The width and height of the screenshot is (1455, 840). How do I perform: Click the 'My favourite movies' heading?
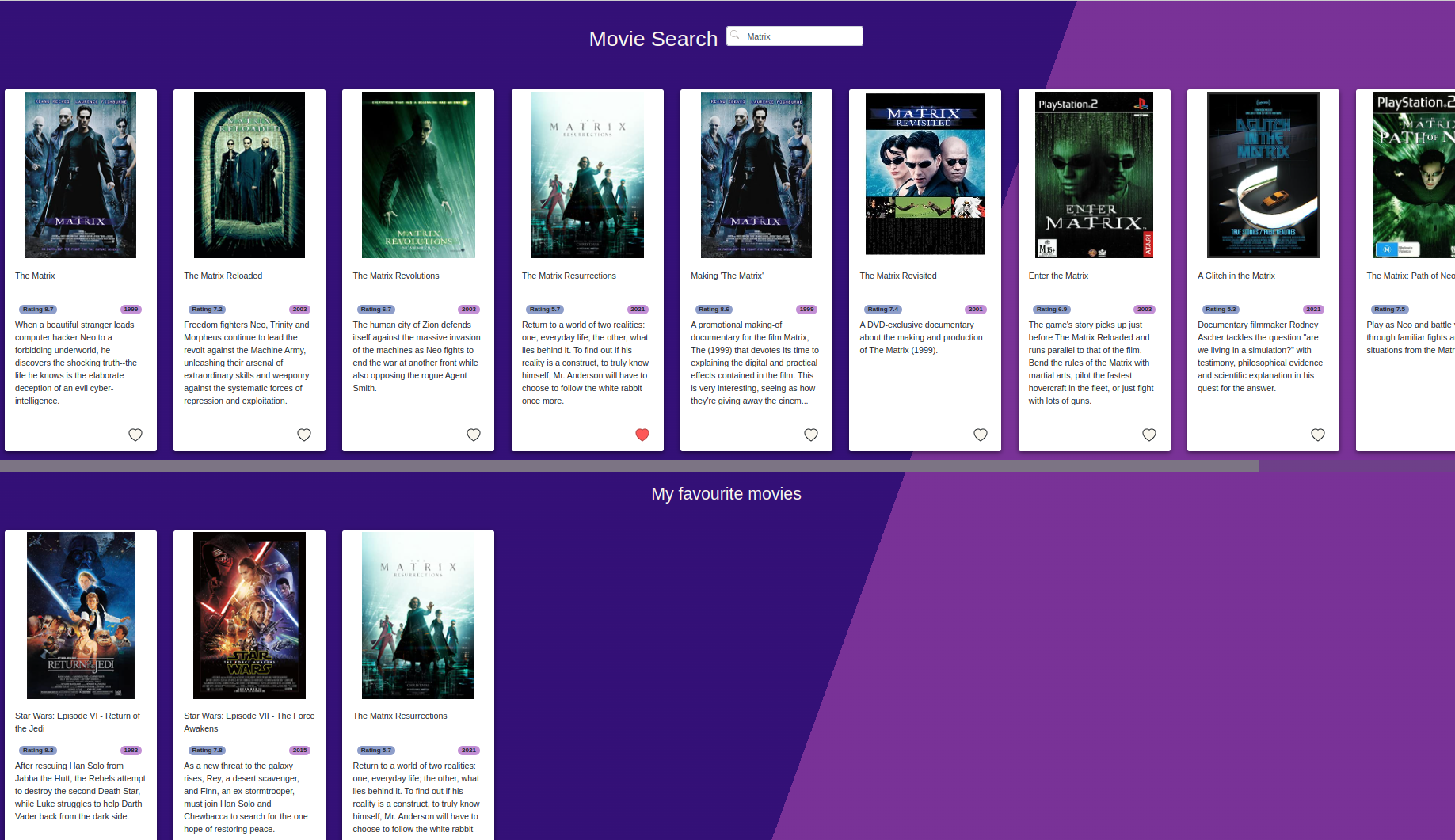pos(726,494)
